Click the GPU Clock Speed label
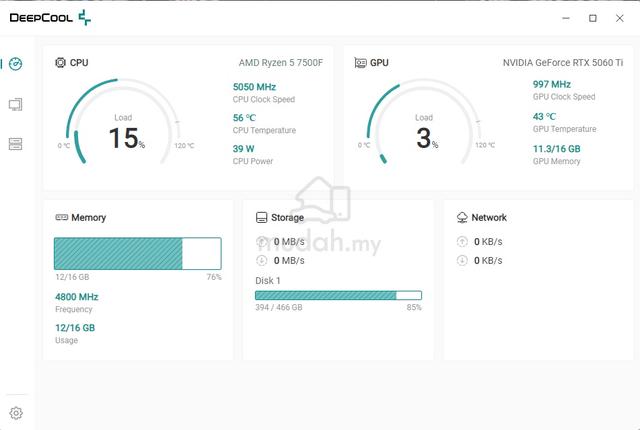The height and width of the screenshot is (430, 640). coord(564,97)
